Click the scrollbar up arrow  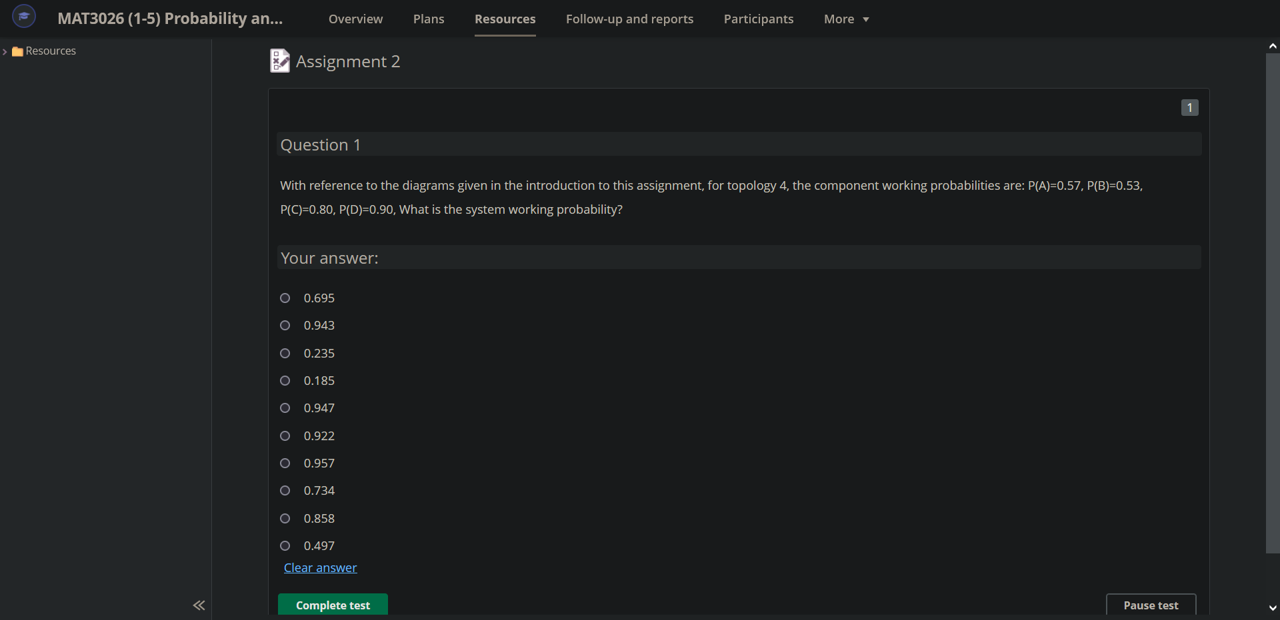click(1272, 46)
